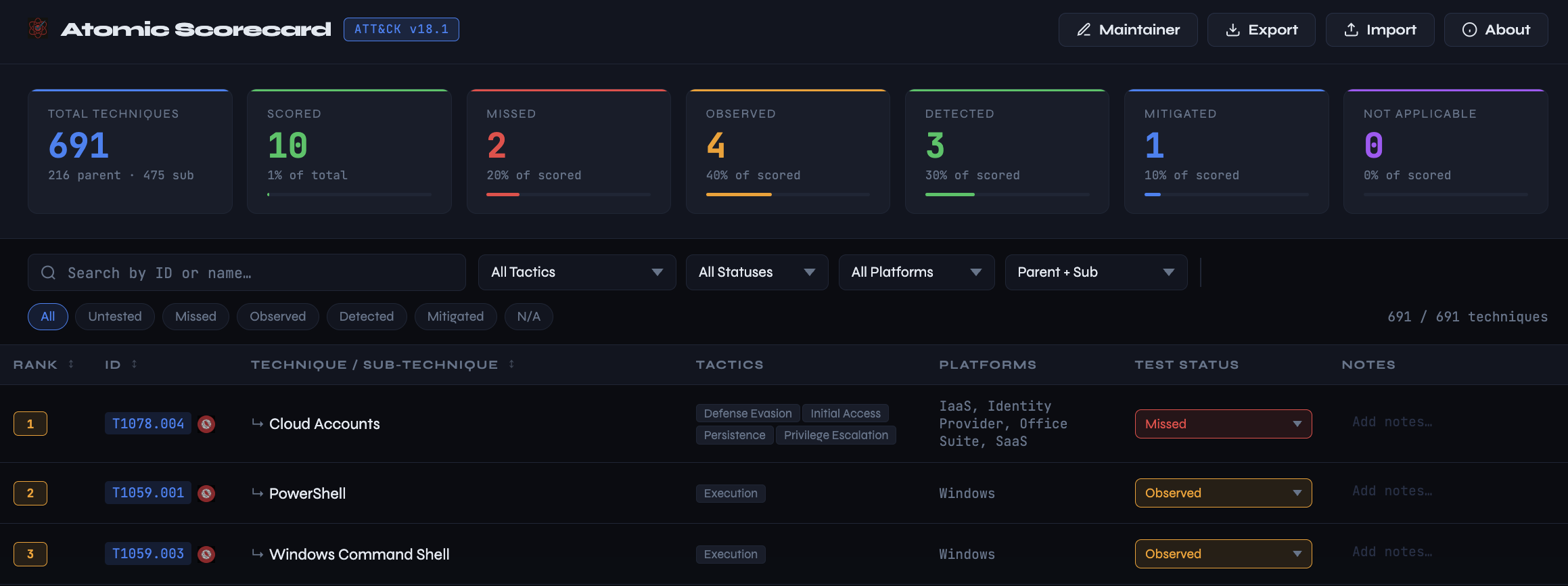
Task: Select the Untested filter chip
Action: [x=115, y=317]
